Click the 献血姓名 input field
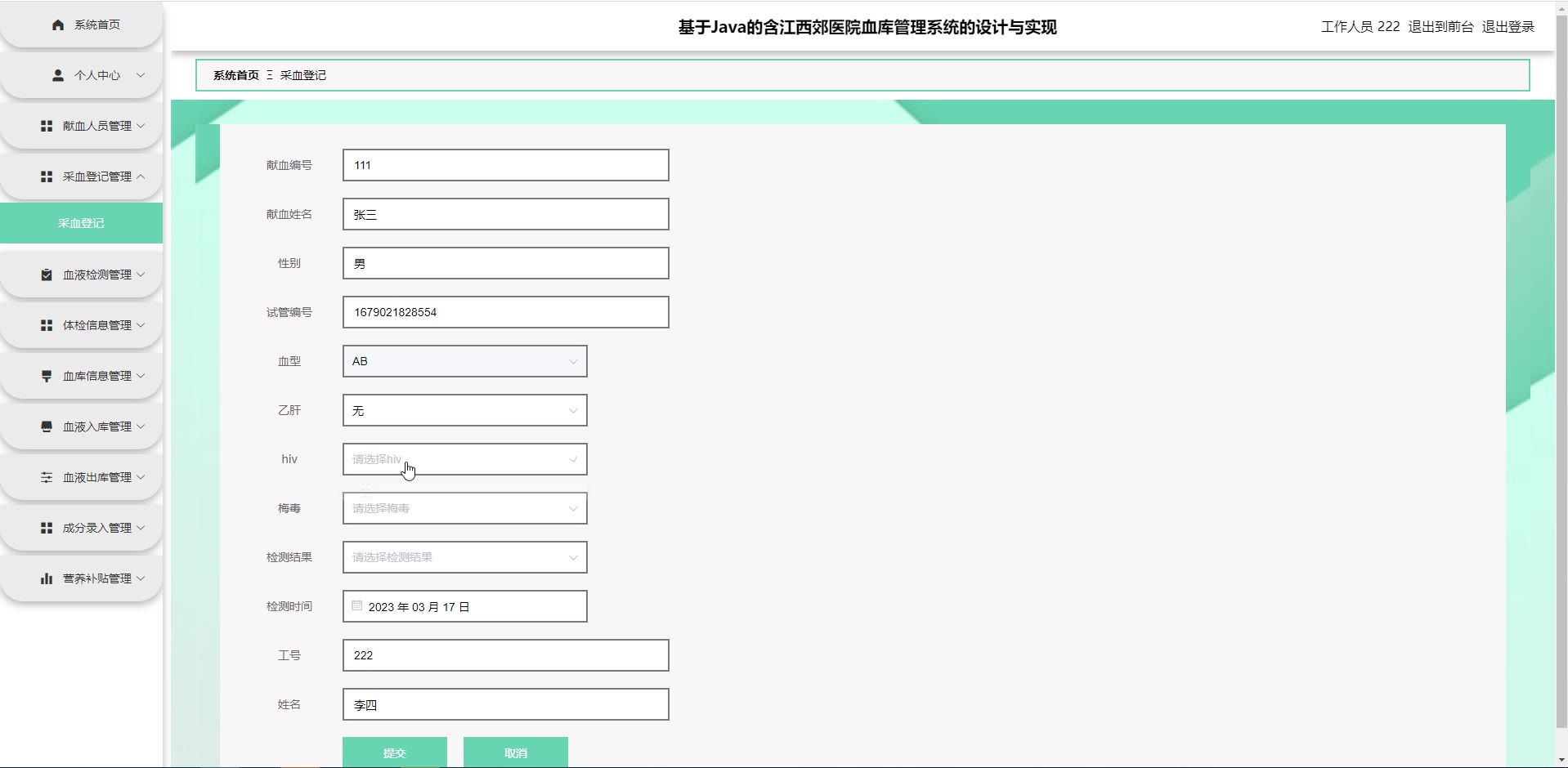Viewport: 1568px width, 768px height. (x=505, y=214)
